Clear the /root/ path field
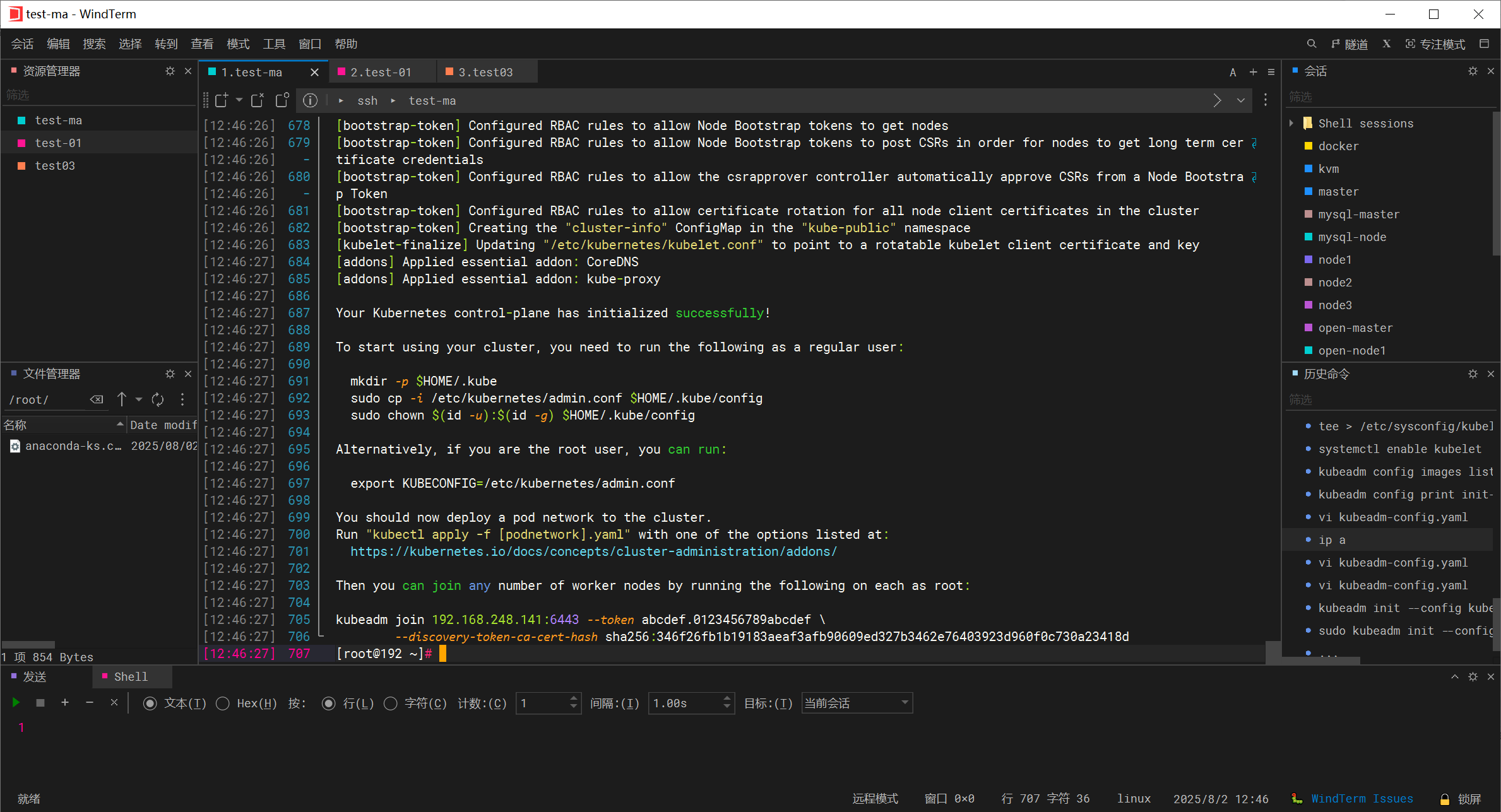 pos(97,399)
